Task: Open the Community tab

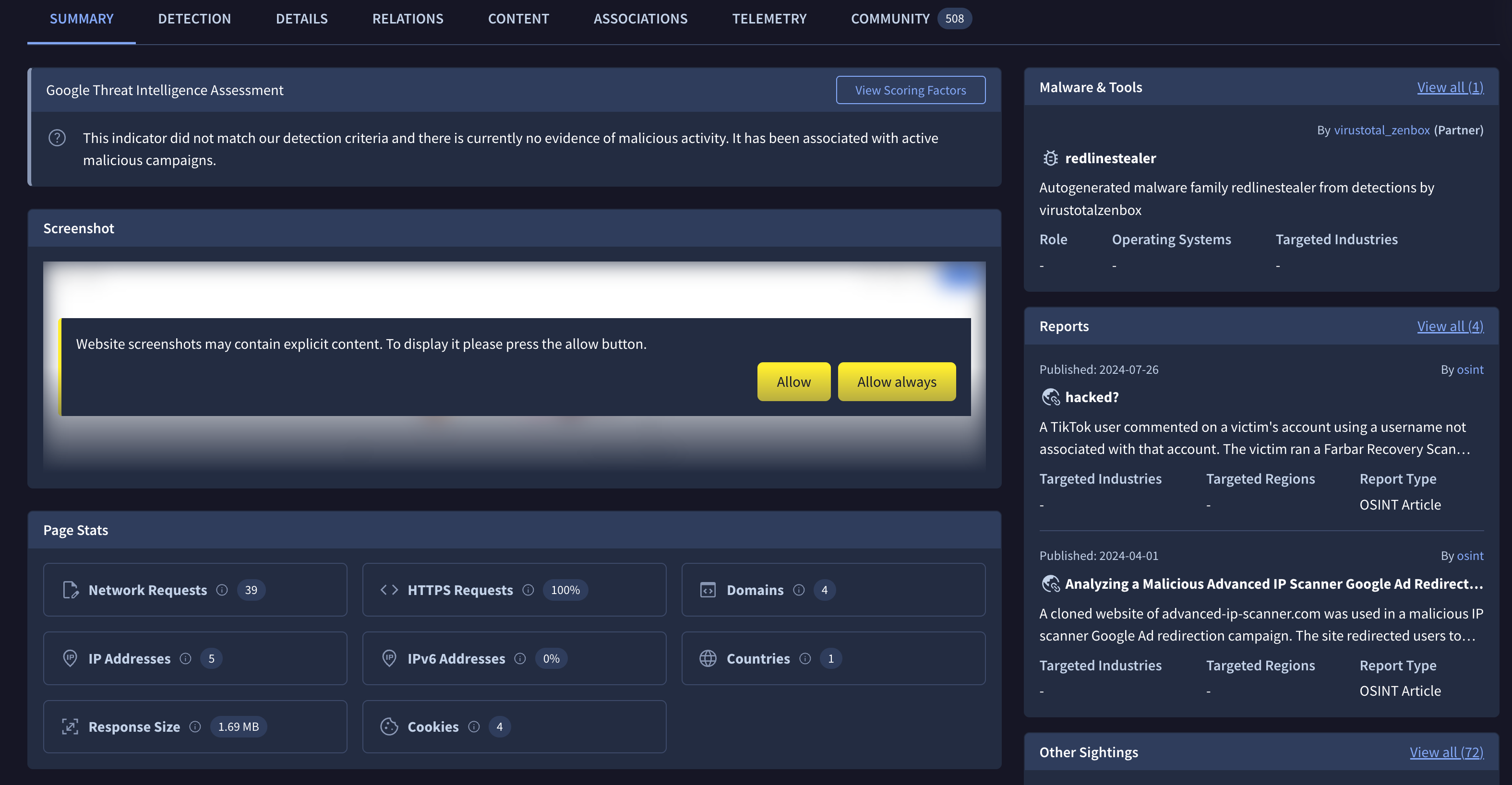Action: (890, 19)
